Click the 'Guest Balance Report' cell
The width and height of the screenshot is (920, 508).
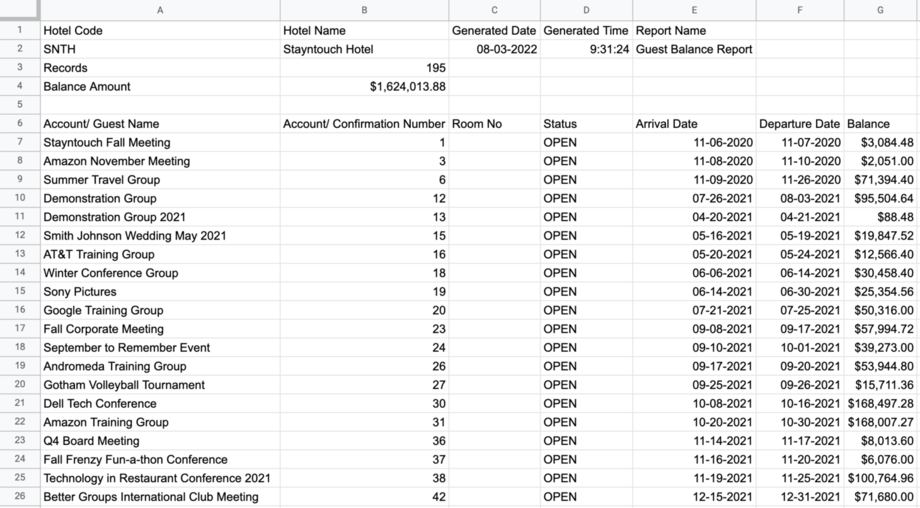tap(694, 49)
